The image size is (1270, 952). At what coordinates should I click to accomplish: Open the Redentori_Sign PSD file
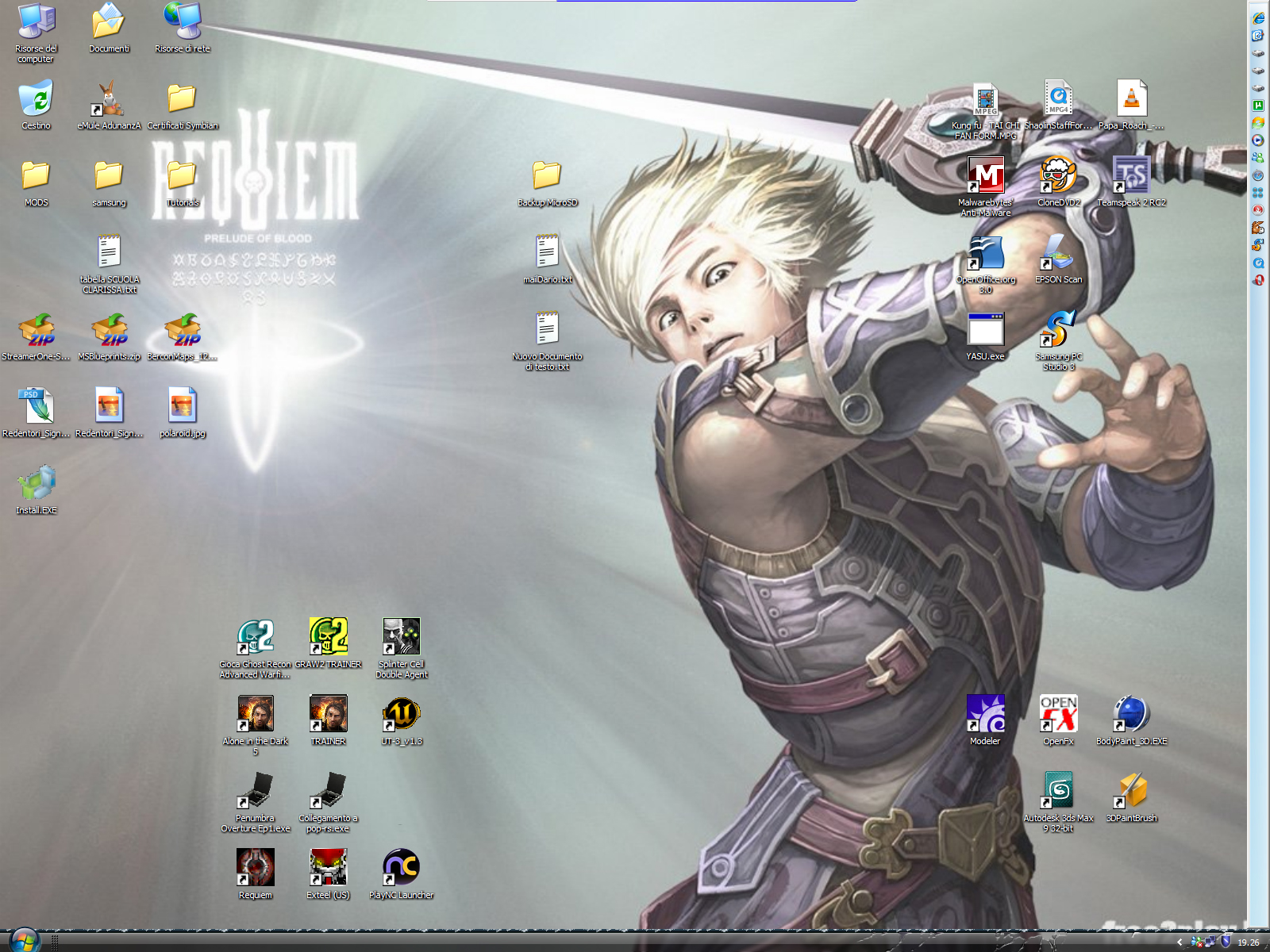[36, 413]
